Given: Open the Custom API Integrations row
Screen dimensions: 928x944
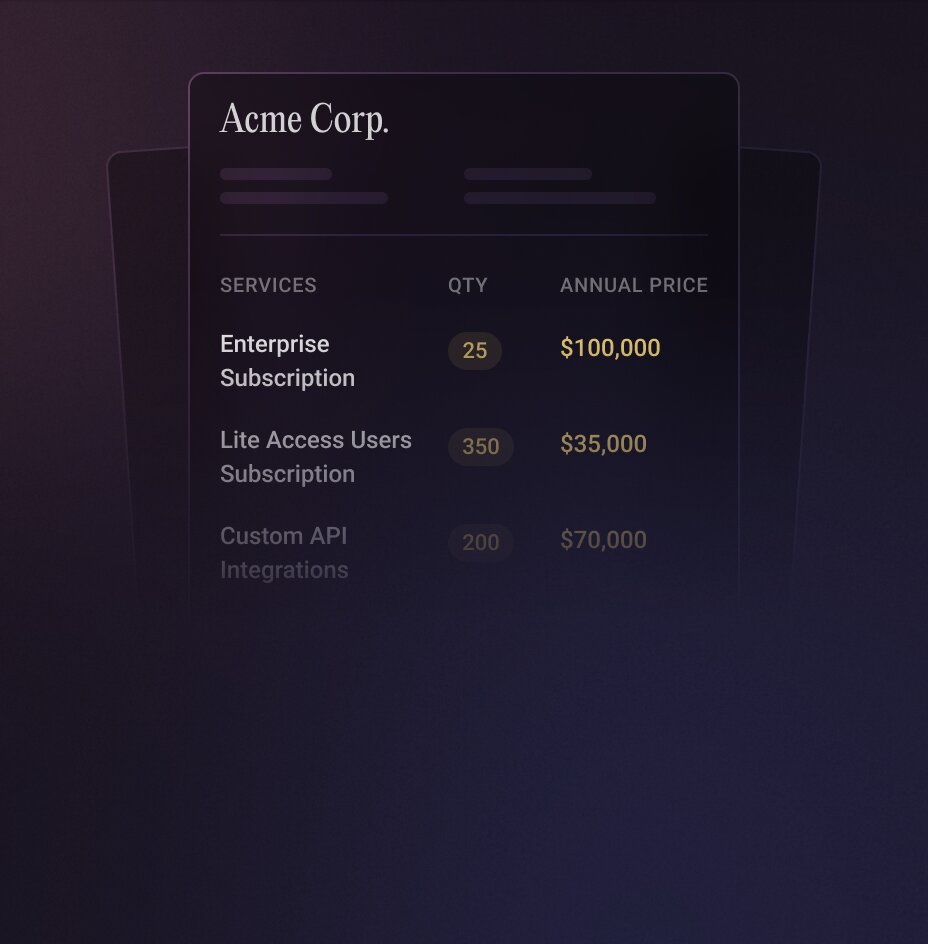Looking at the screenshot, I should tap(284, 553).
